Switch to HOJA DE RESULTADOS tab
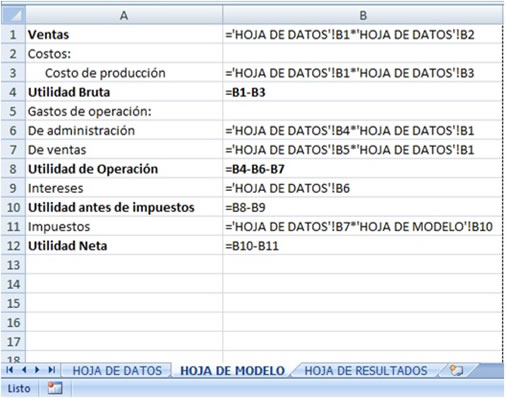This screenshot has width=506, height=398. [366, 371]
